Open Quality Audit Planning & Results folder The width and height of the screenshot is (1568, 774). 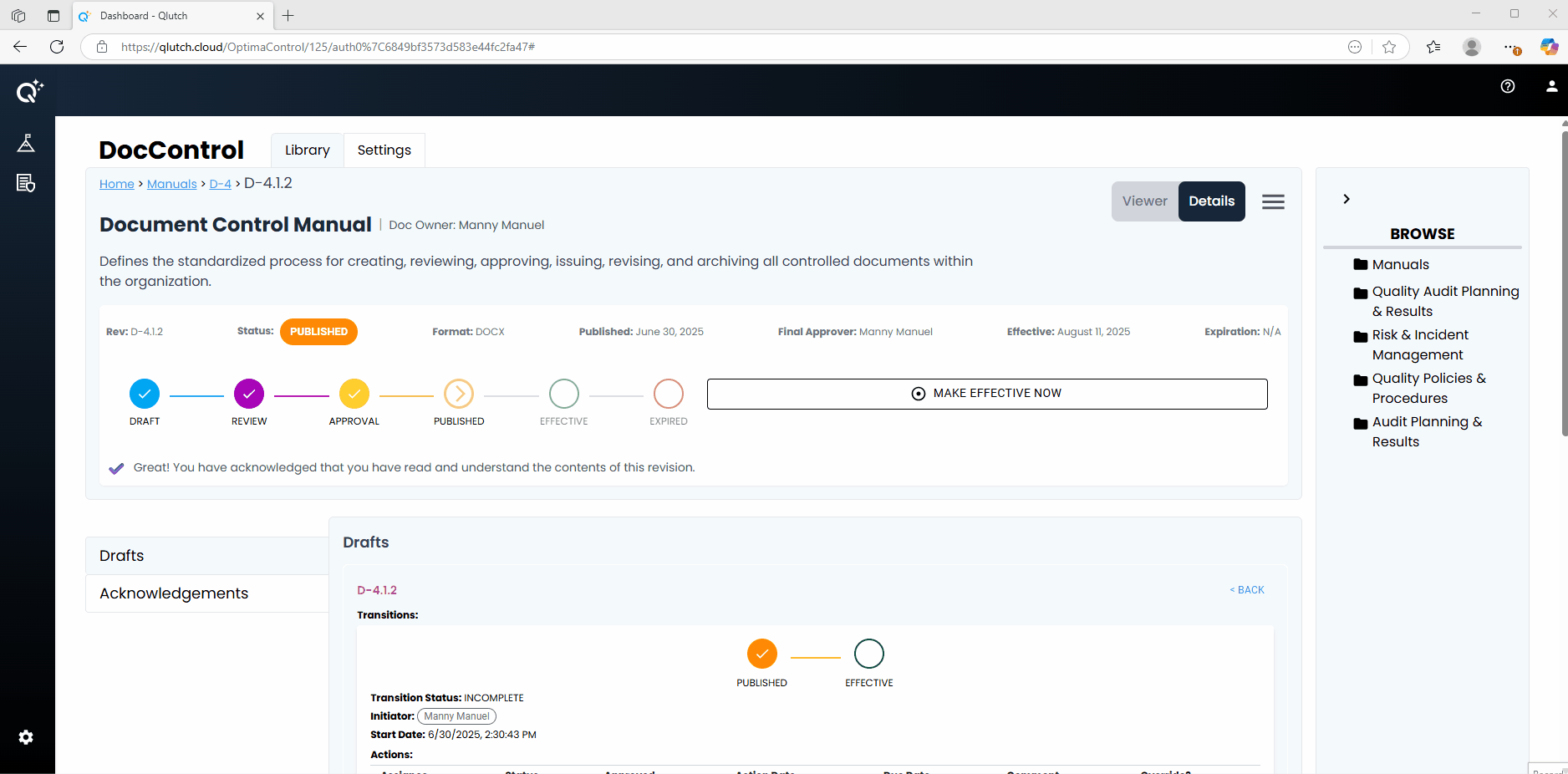(x=1437, y=301)
